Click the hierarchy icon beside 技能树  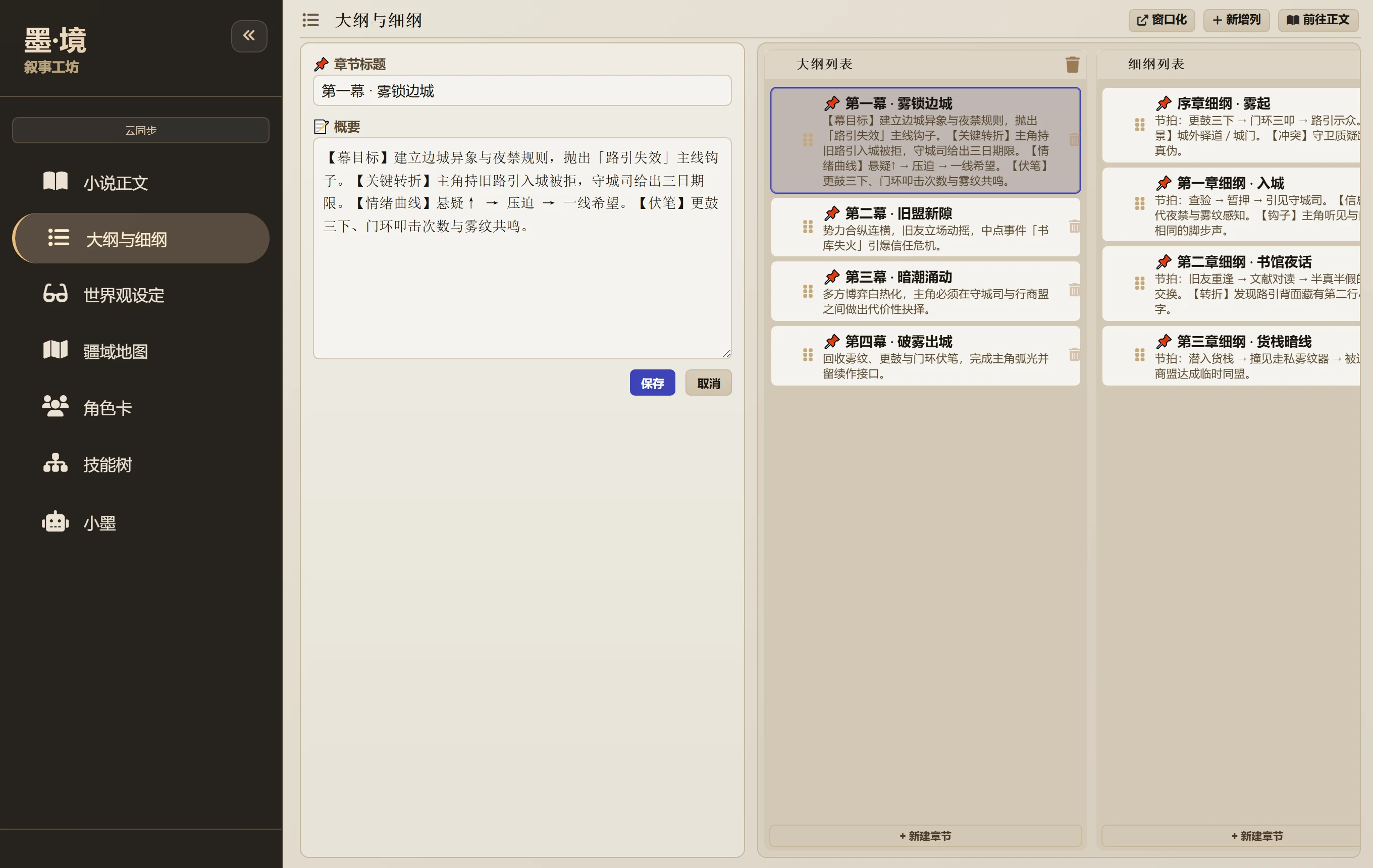(56, 463)
